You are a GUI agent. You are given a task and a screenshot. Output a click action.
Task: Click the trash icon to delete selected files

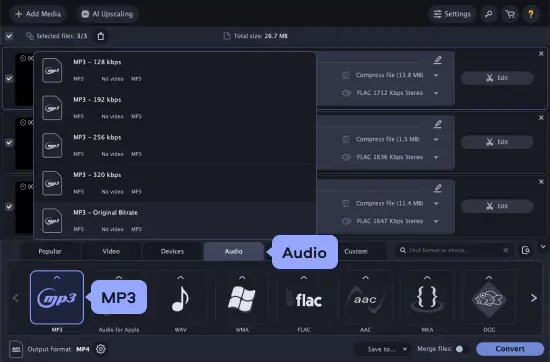[x=101, y=36]
